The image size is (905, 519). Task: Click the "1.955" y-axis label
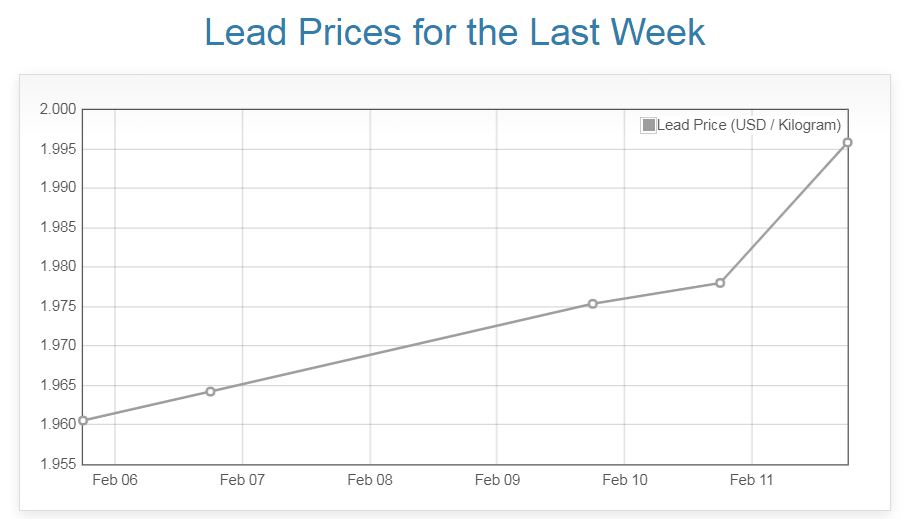58,464
